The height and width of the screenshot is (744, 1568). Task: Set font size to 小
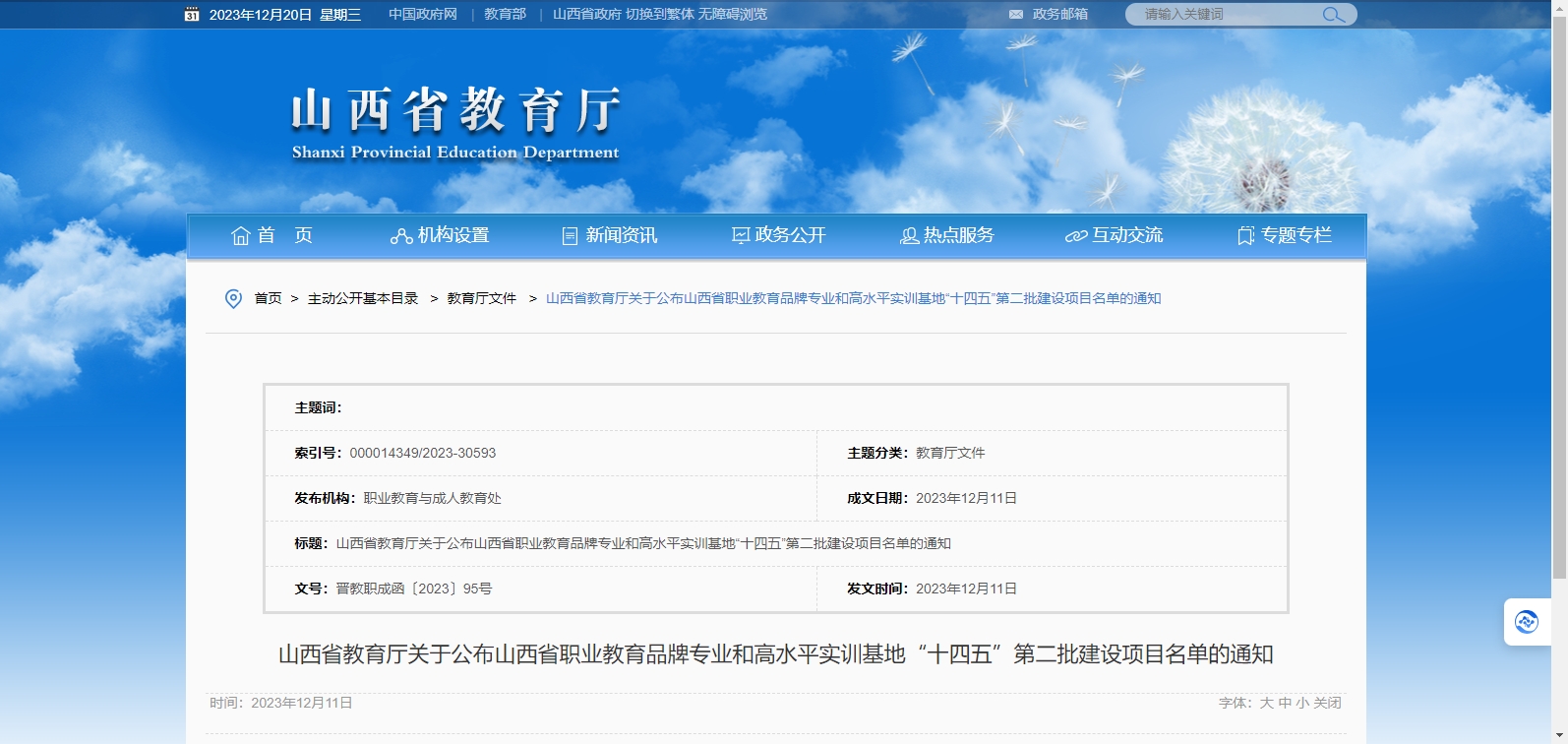pos(1302,704)
